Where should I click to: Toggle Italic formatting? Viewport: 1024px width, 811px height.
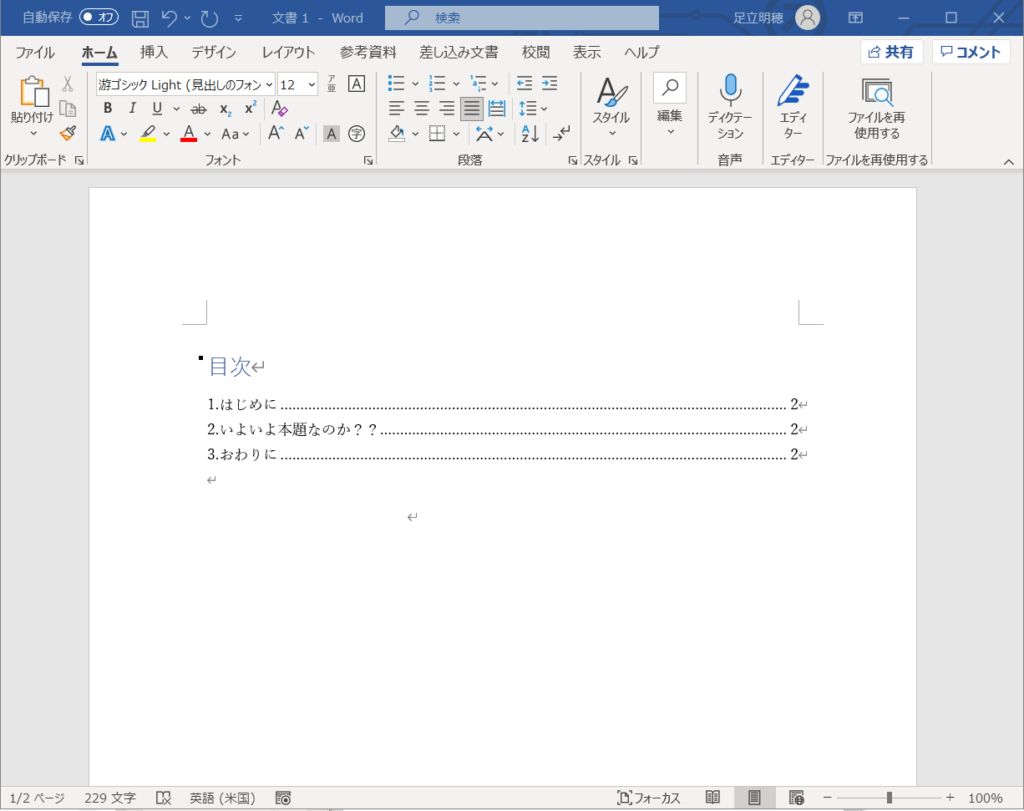[132, 109]
